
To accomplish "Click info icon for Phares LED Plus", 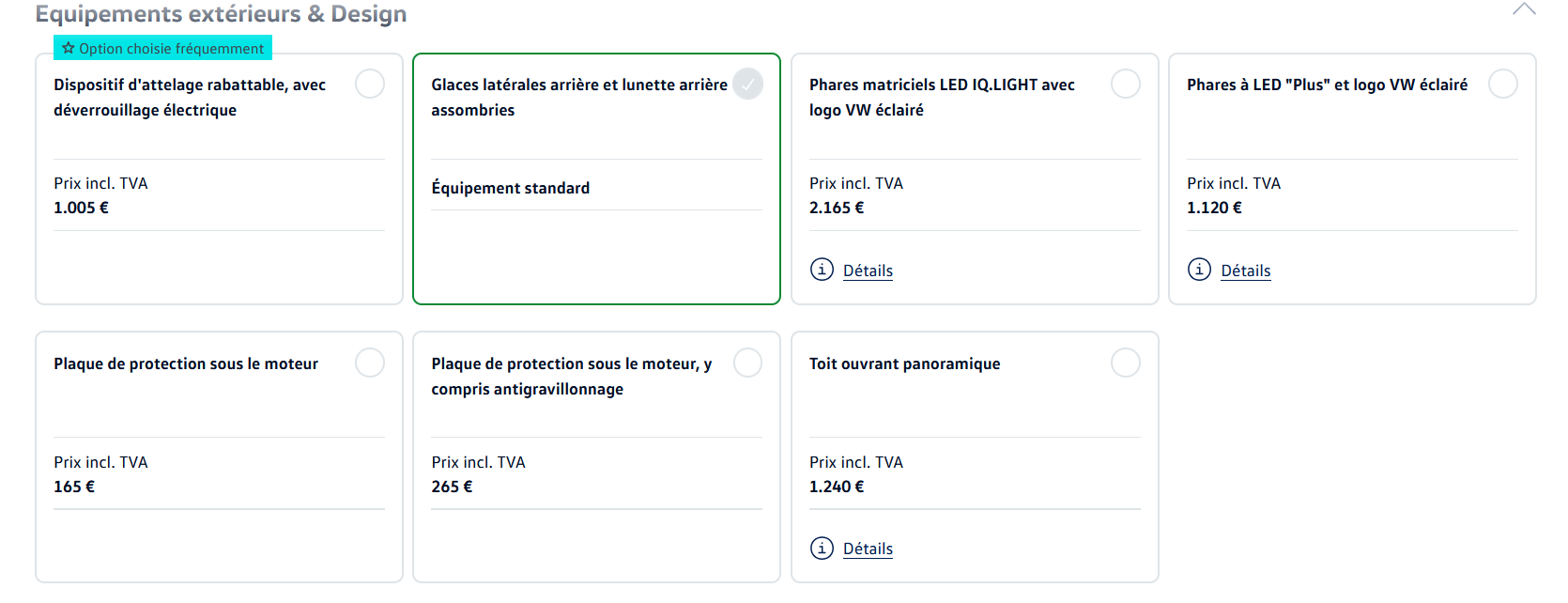I will click(1199, 270).
